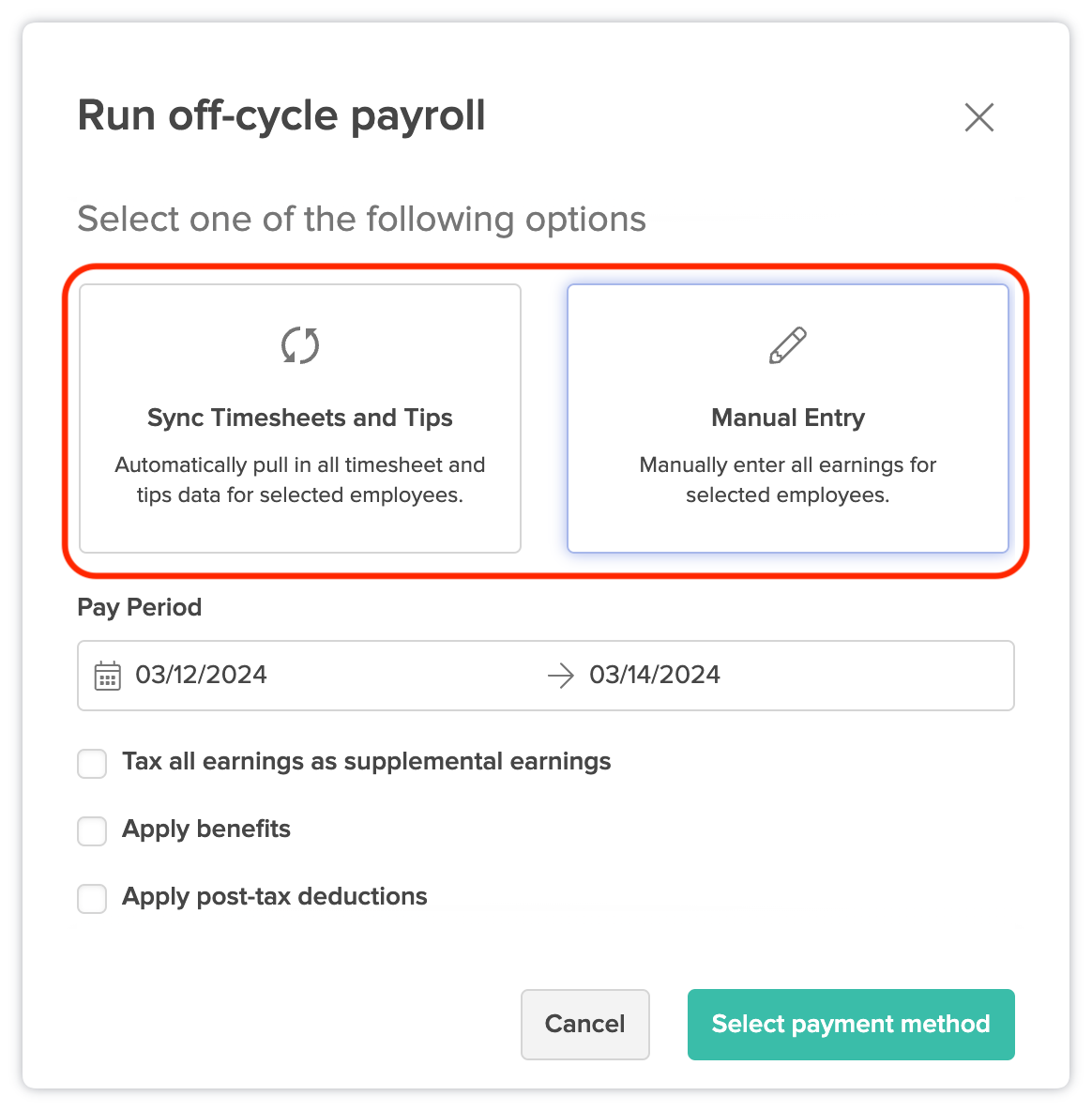Viewport: 1092px width, 1111px height.
Task: Check the Apply benefits option
Action: 91,830
